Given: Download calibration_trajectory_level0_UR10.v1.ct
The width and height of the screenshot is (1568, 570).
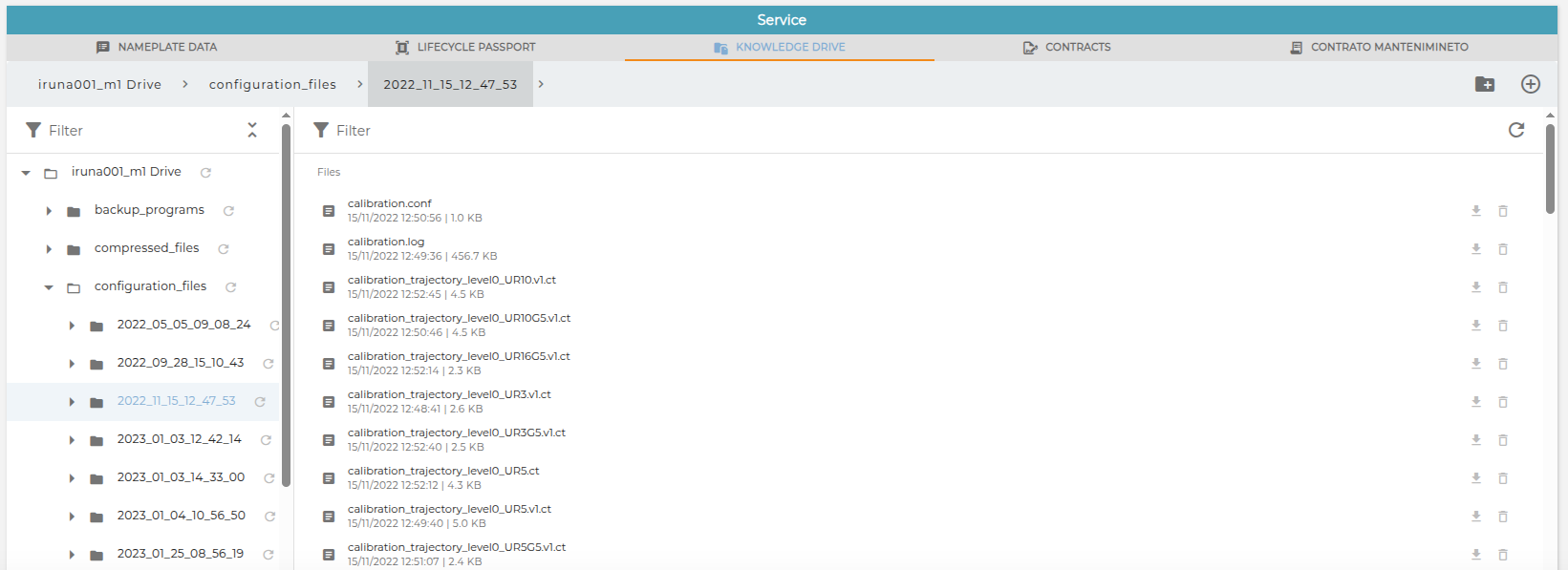Looking at the screenshot, I should [1476, 287].
